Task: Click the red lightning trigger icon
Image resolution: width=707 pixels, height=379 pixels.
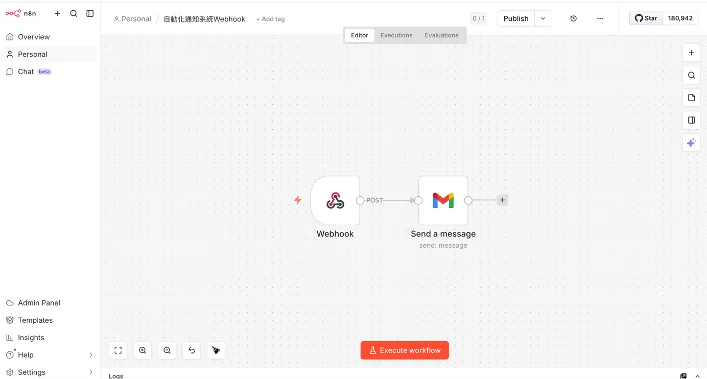Action: click(298, 200)
